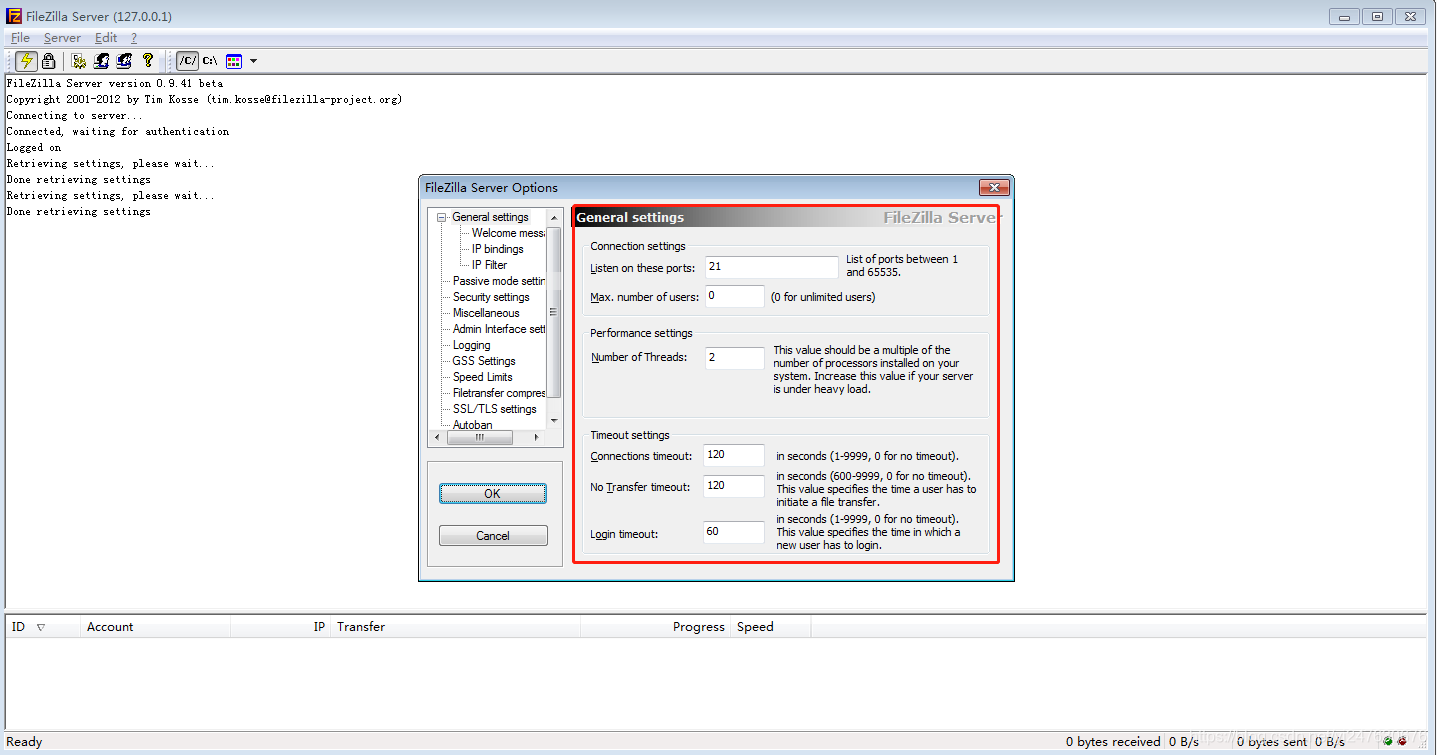Click the Max. number of users field
The height and width of the screenshot is (755, 1437).
point(734,296)
